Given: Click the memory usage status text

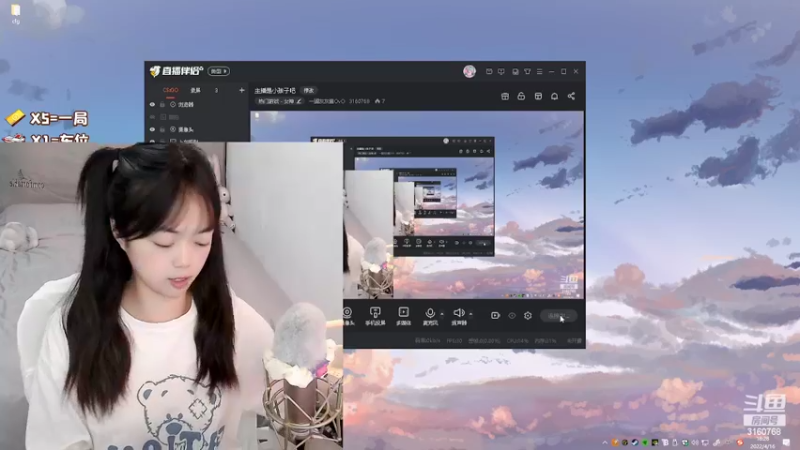Looking at the screenshot, I should click(x=545, y=340).
